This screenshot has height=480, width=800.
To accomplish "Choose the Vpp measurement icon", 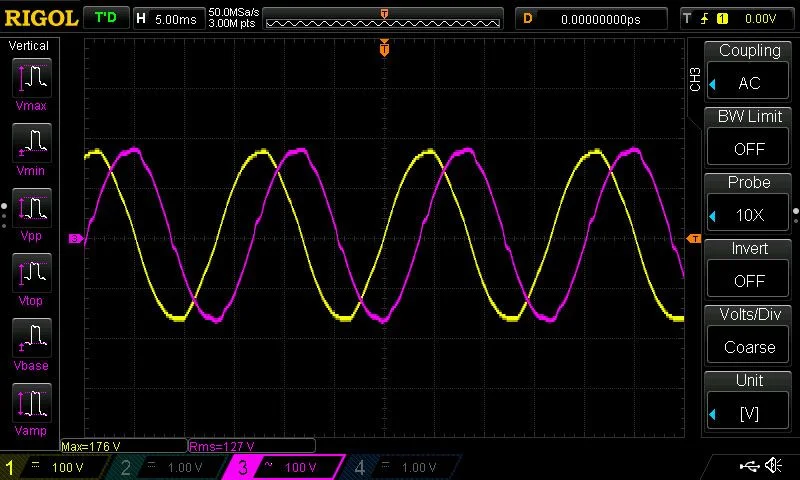I will [33, 210].
